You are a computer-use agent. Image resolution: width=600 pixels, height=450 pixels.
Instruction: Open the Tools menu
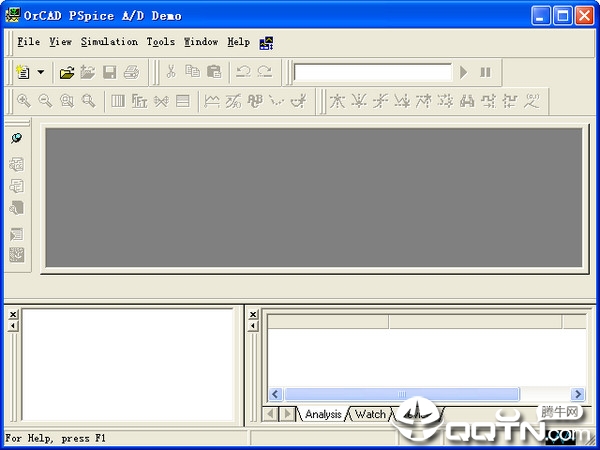coord(161,42)
